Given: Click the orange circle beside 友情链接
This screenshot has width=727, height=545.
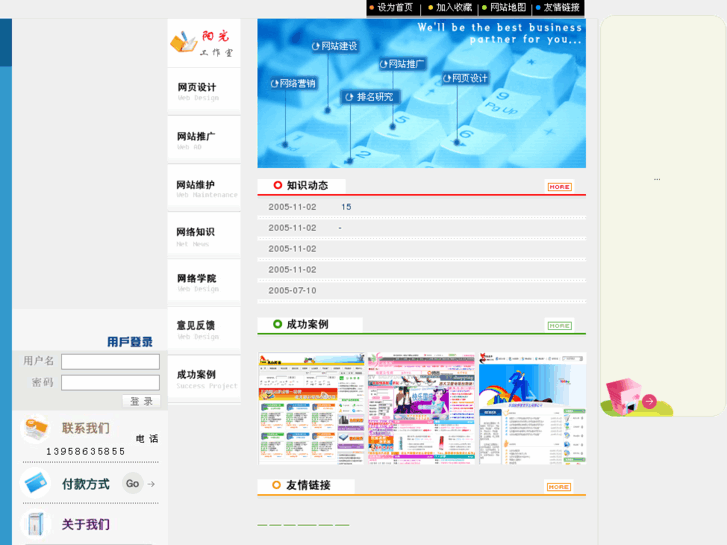Looking at the screenshot, I should click(276, 485).
